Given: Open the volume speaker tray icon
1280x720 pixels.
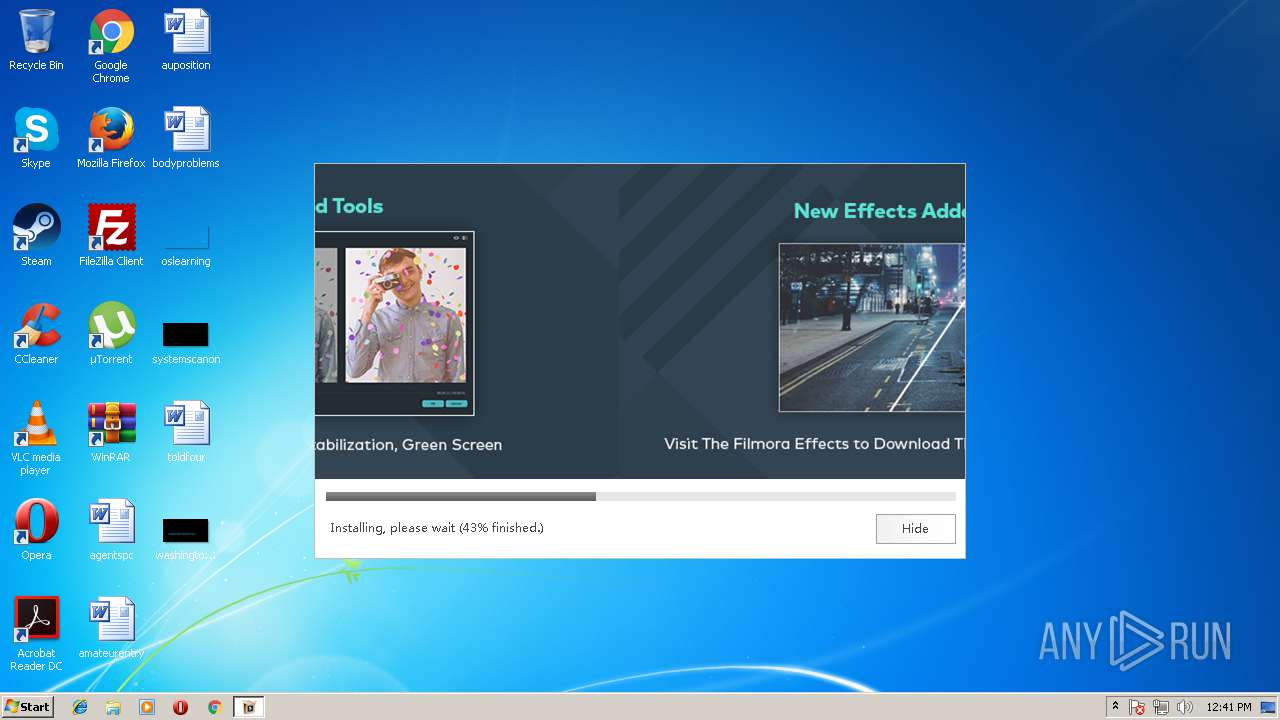Looking at the screenshot, I should click(1185, 707).
